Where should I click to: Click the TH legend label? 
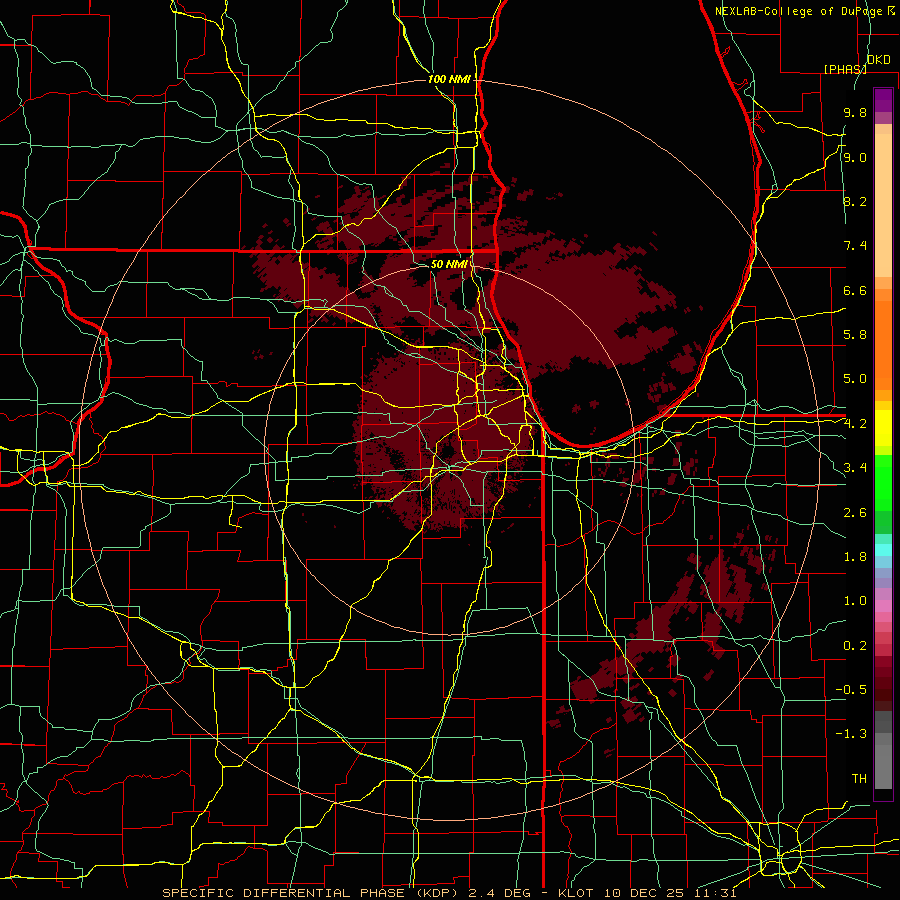tap(859, 779)
